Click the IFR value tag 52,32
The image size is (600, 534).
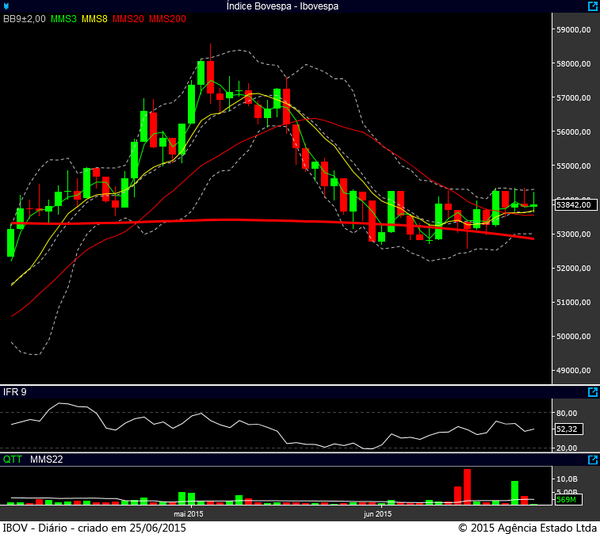point(567,429)
